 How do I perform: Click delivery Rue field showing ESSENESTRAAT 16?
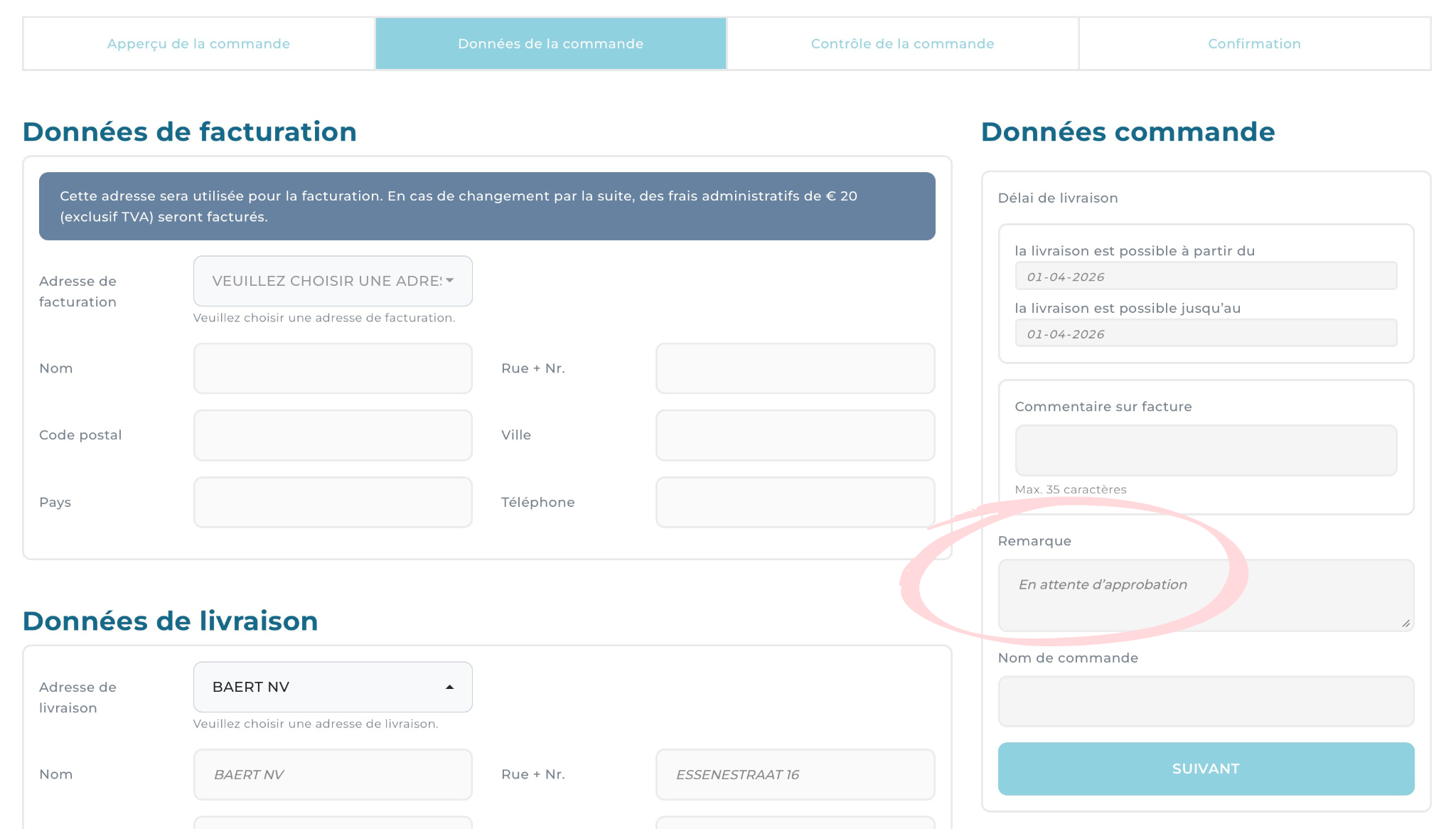click(x=794, y=774)
